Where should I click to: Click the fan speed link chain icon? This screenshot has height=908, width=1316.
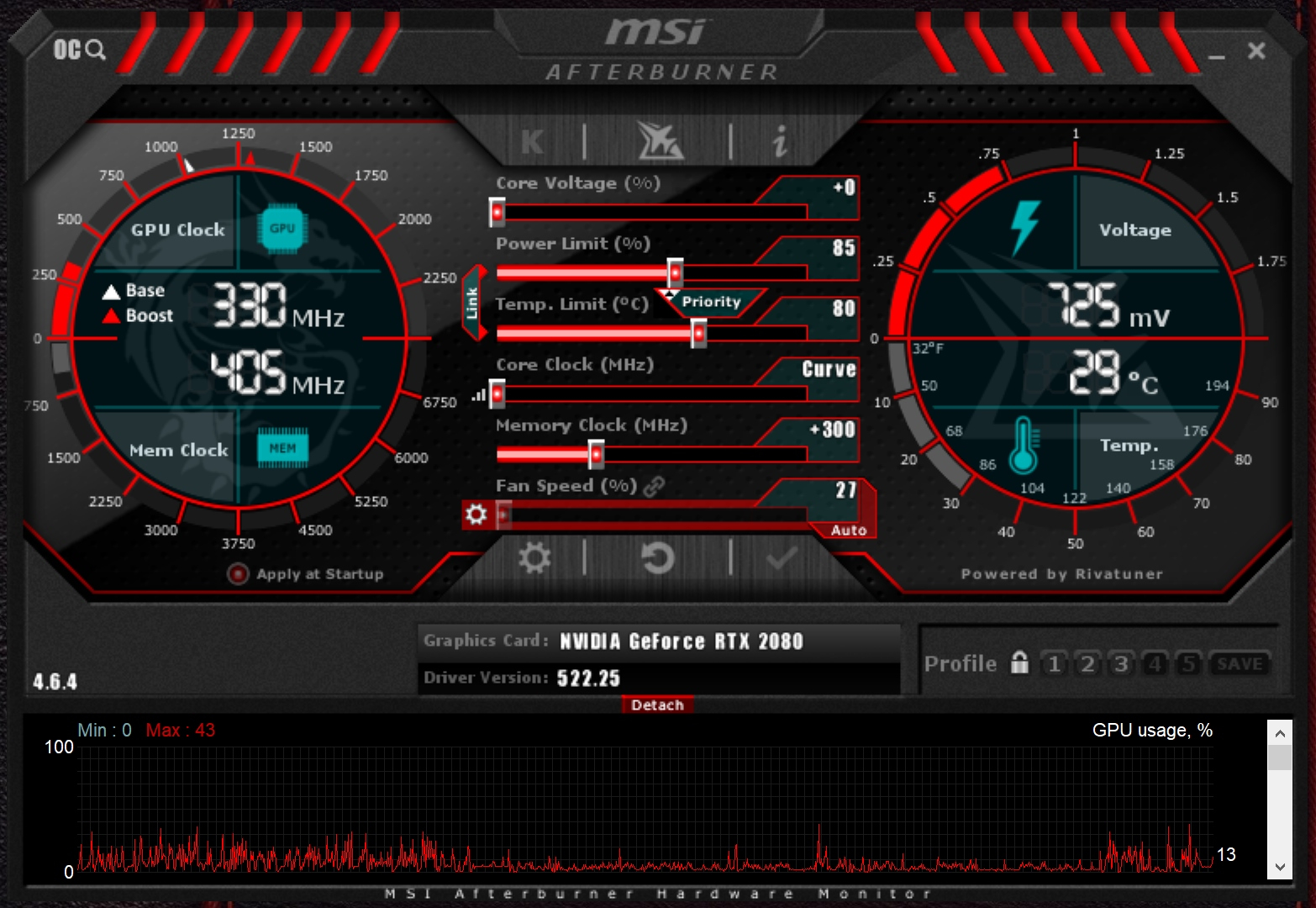[654, 486]
